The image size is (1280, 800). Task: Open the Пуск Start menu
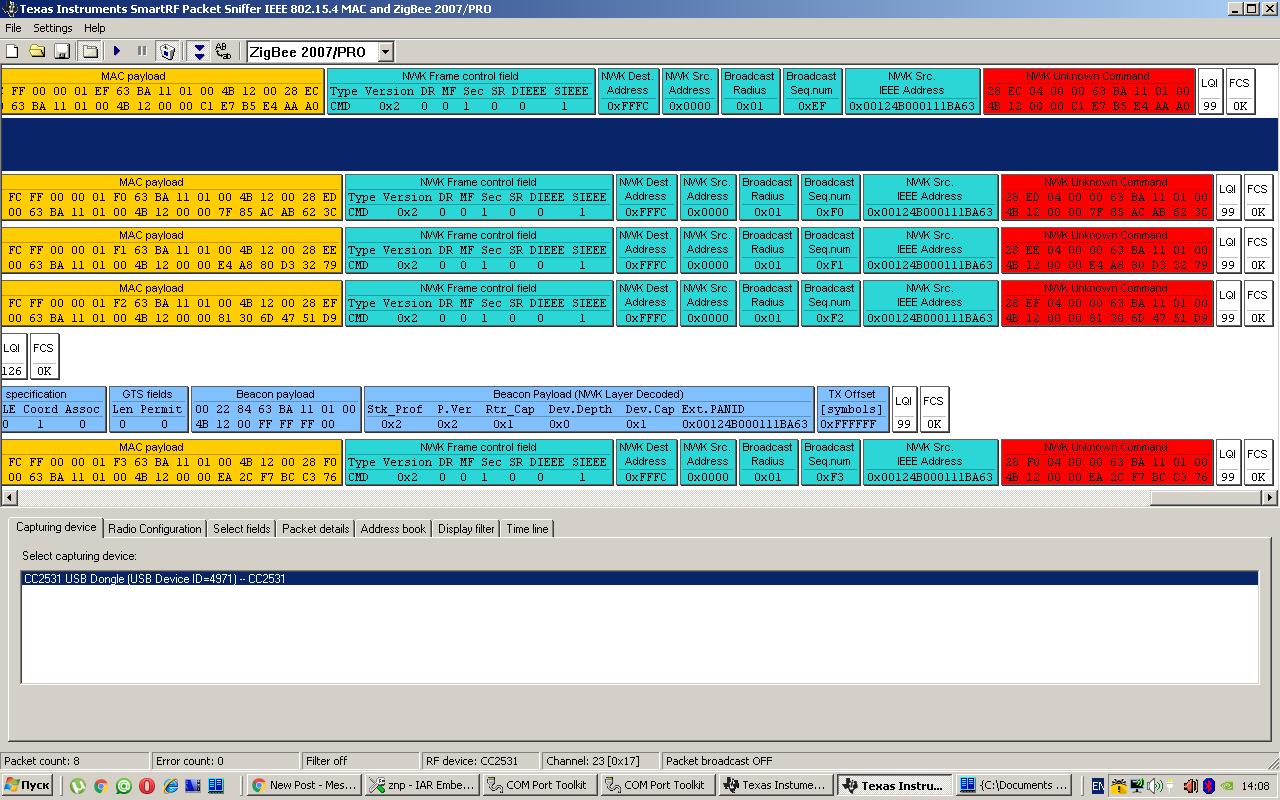27,785
